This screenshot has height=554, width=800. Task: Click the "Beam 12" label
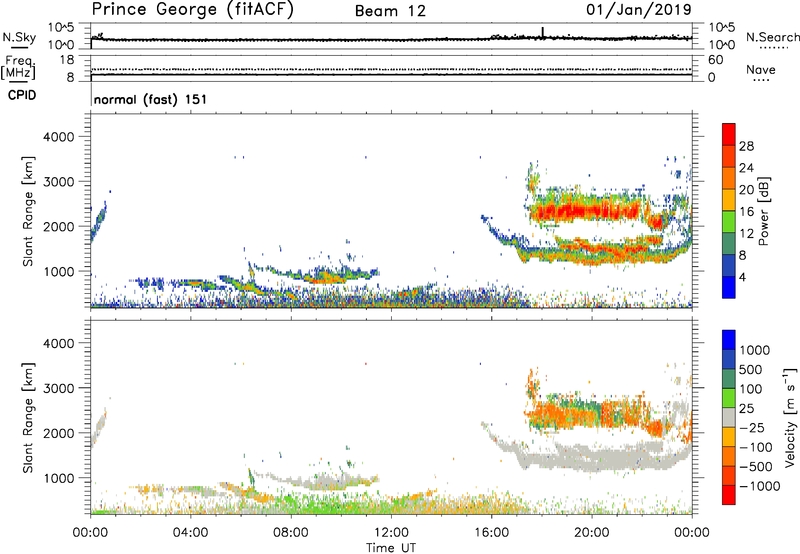390,11
